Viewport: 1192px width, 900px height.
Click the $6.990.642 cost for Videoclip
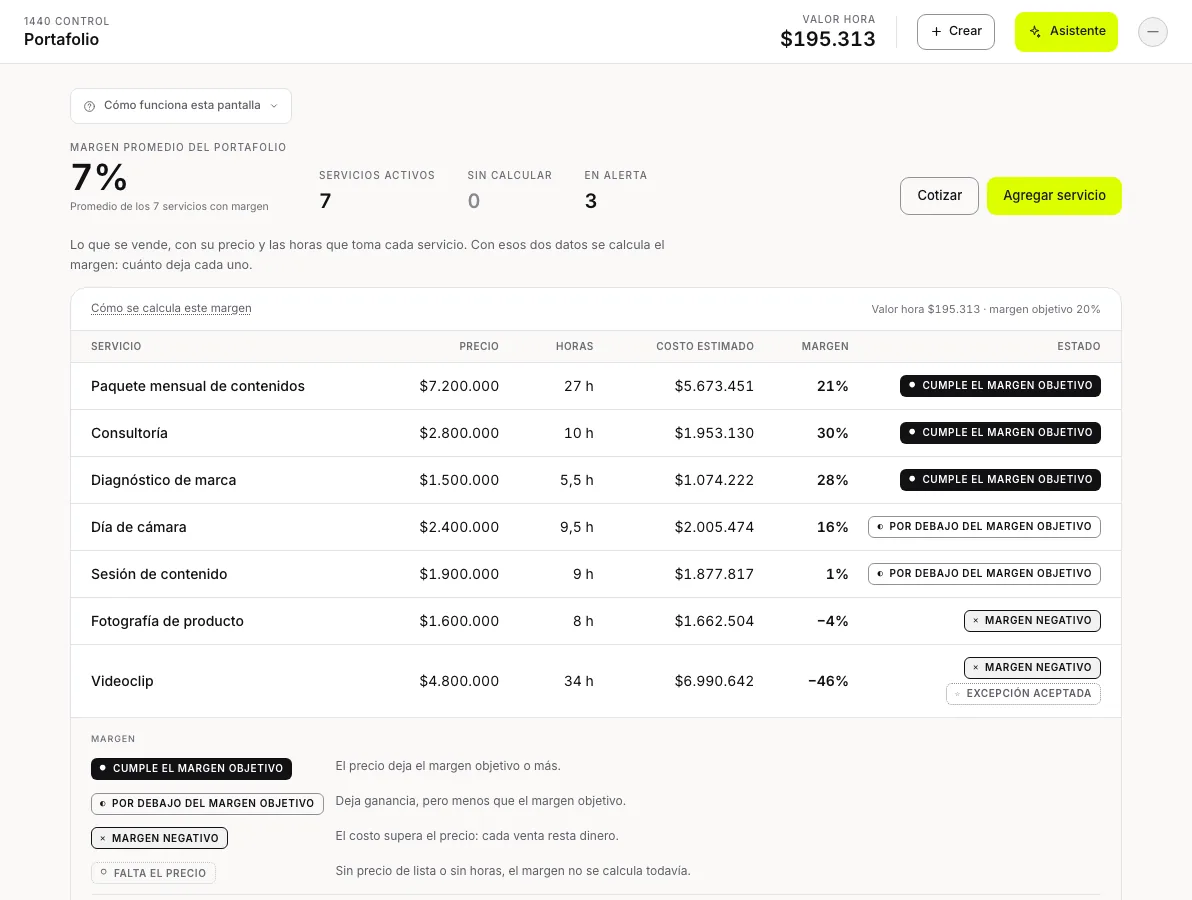(x=715, y=682)
